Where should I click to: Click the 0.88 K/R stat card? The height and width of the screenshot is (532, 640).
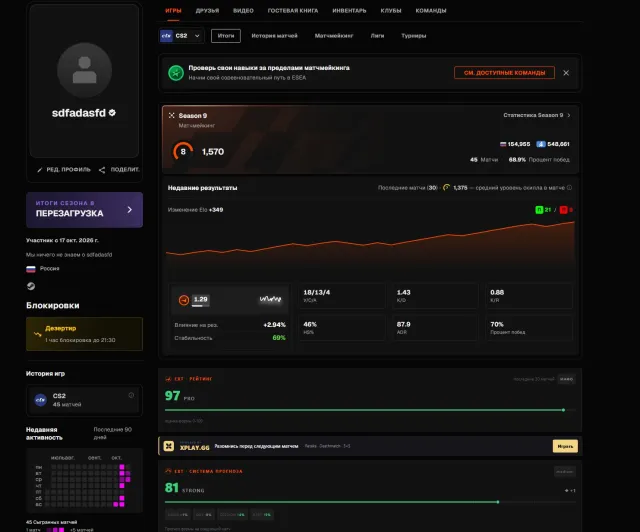[x=529, y=296]
